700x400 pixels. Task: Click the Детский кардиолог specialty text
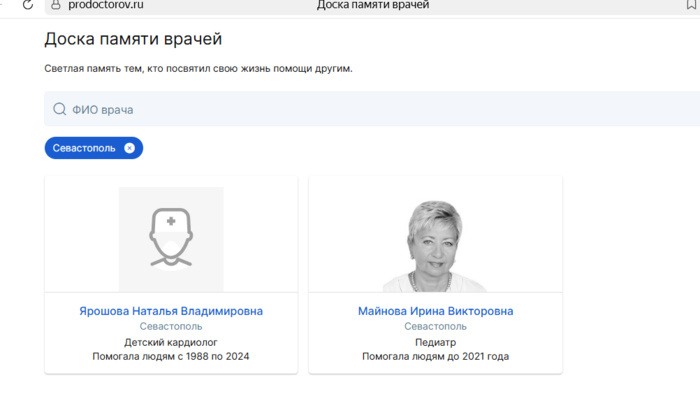point(171,342)
